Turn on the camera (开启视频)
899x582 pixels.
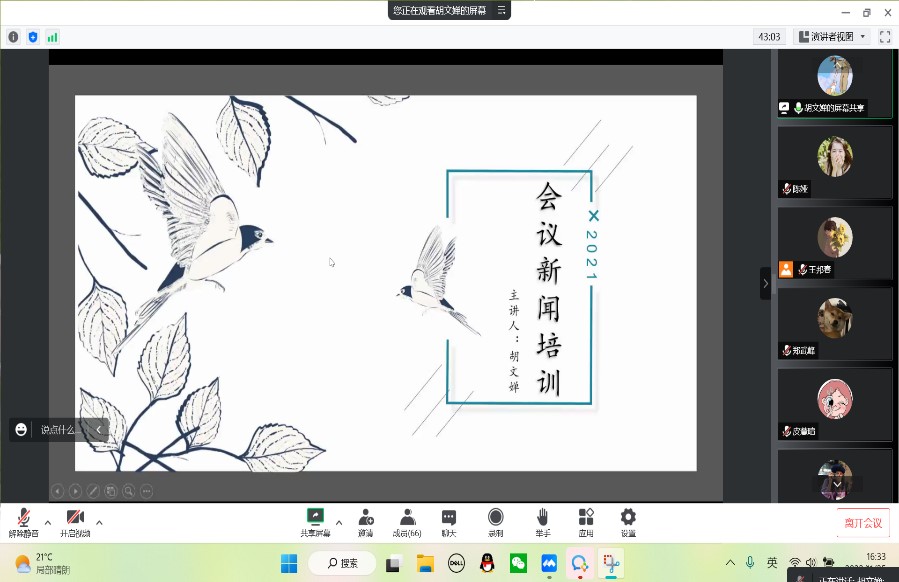[75, 521]
